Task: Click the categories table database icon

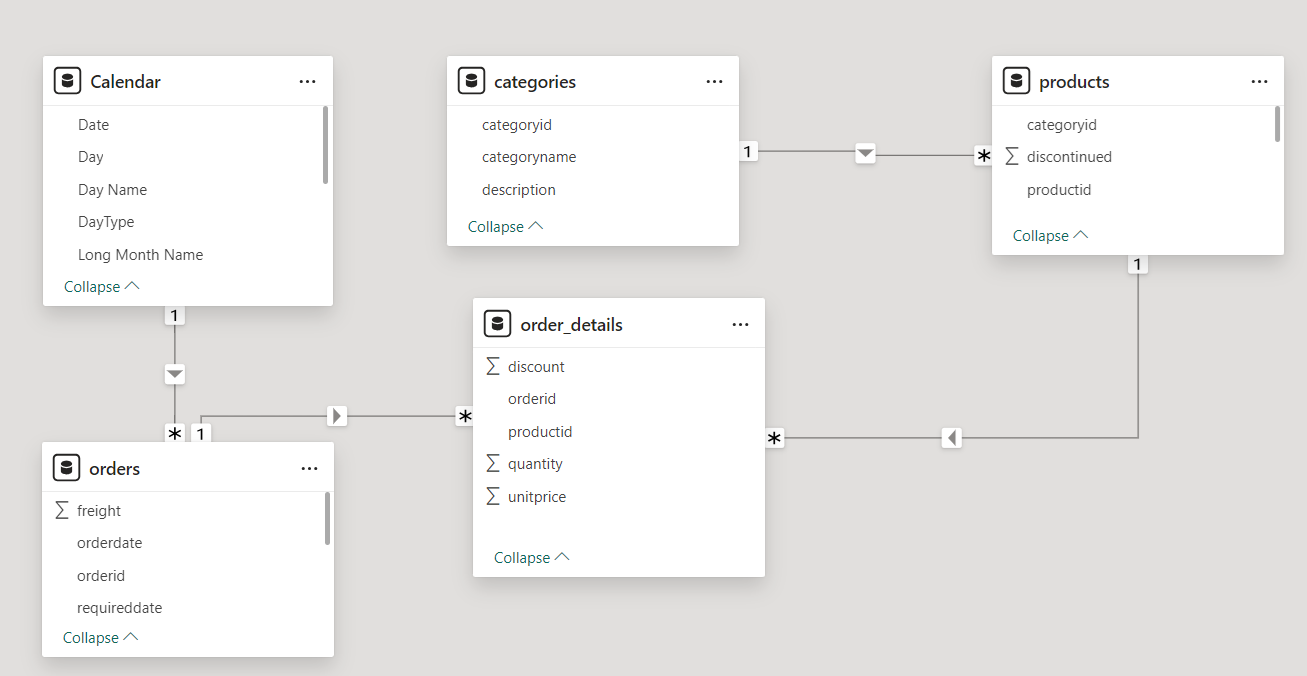Action: [x=472, y=81]
